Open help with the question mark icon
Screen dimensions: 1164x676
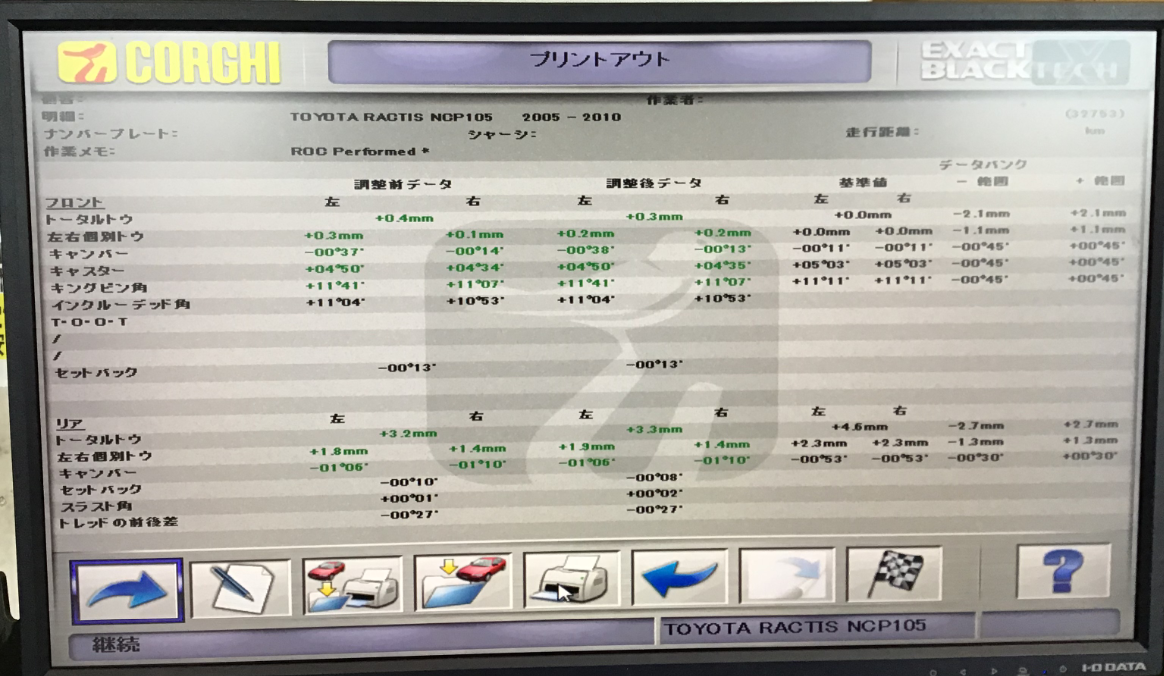pyautogui.click(x=1063, y=571)
